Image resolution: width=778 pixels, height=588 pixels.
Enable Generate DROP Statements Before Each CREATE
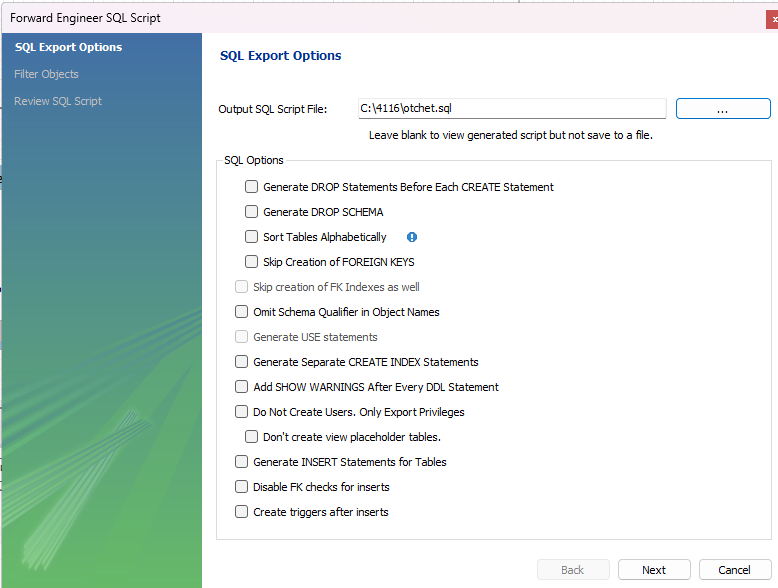(252, 187)
